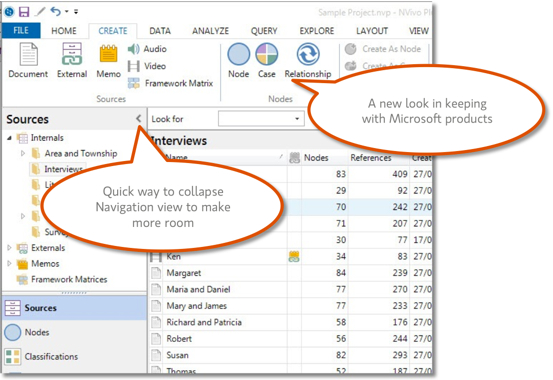Select the Memos folder
The height and width of the screenshot is (380, 553).
45,264
